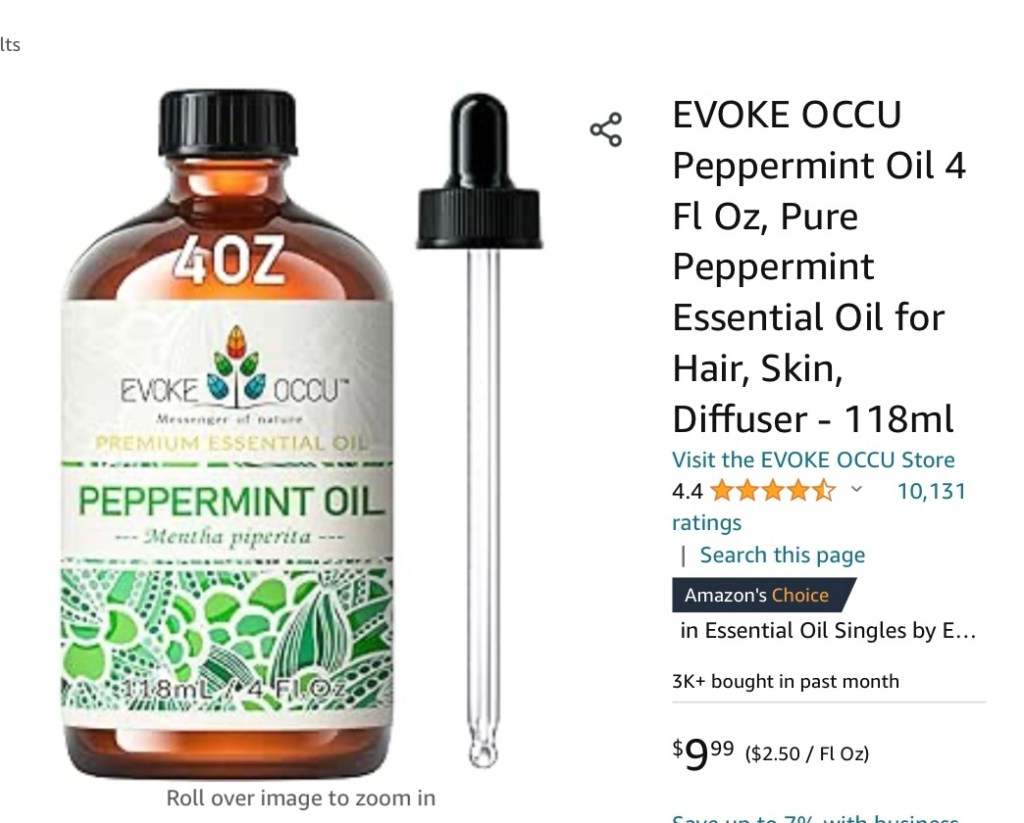Click the 4.4 rating number
The height and width of the screenshot is (823, 1024).
coord(687,491)
